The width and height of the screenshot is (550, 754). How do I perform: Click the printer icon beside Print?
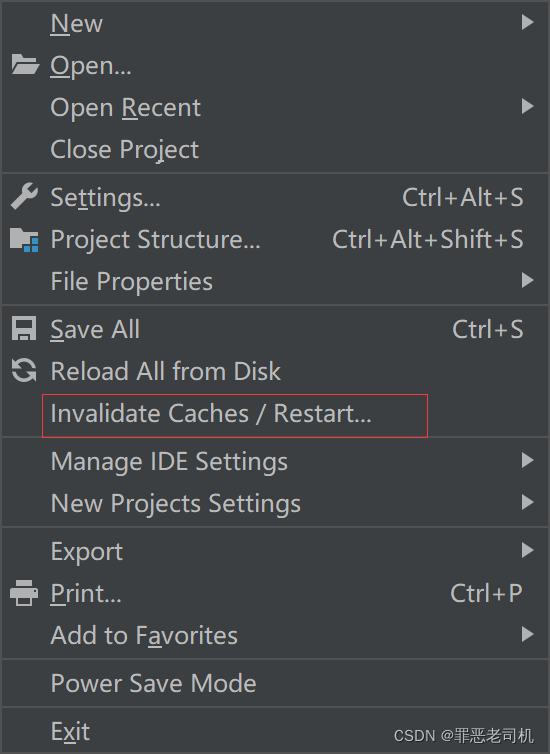pyautogui.click(x=24, y=593)
